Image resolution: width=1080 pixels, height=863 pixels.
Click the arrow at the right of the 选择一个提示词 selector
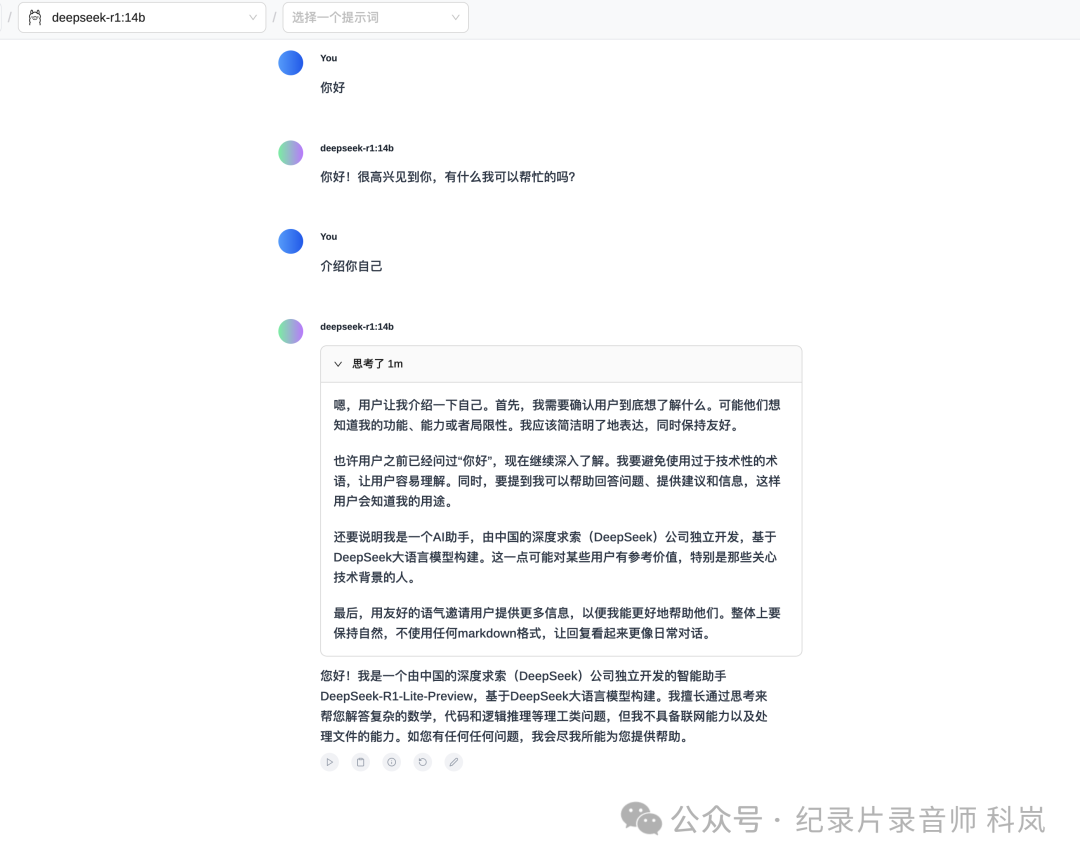point(455,17)
